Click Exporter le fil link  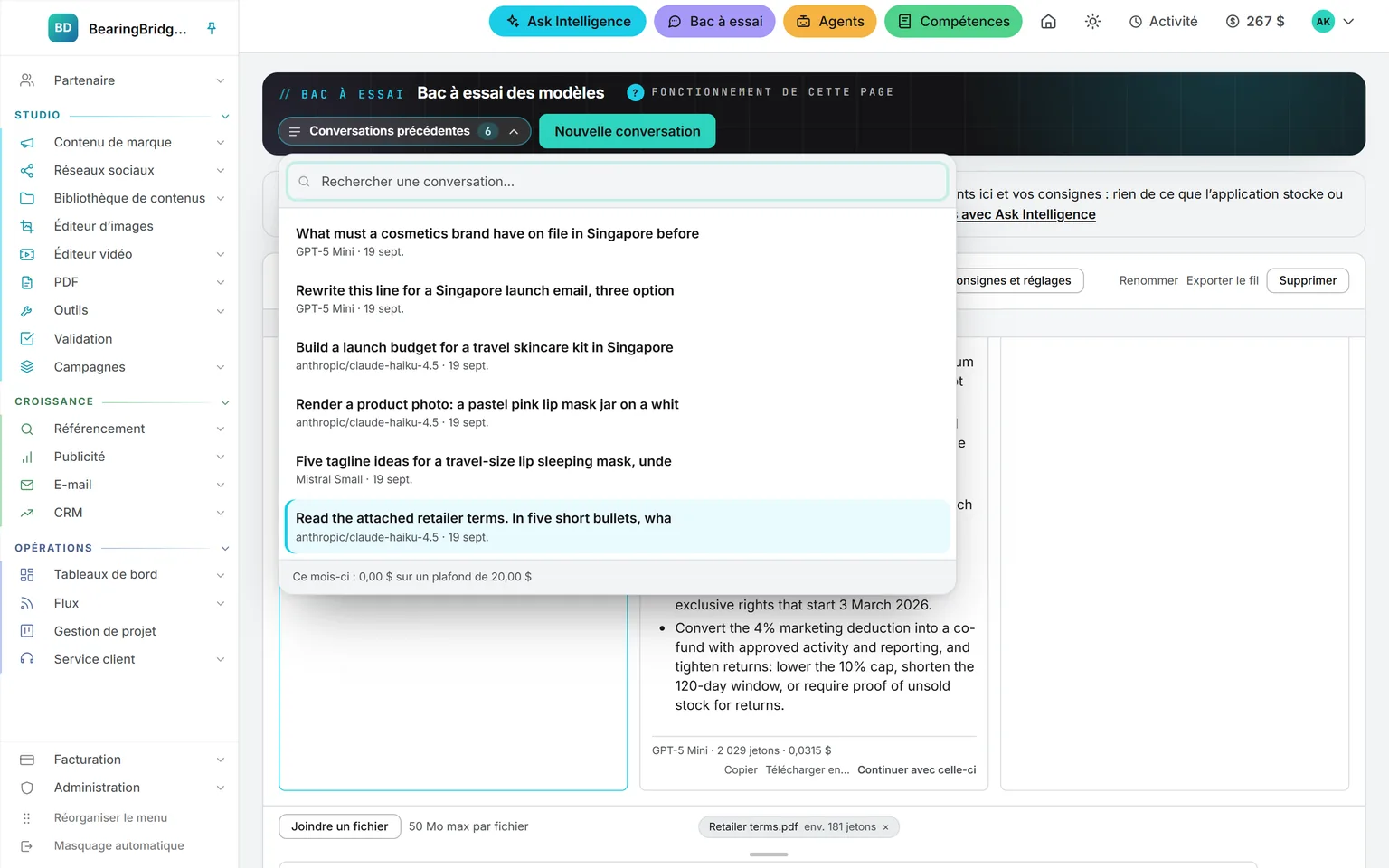click(1223, 281)
